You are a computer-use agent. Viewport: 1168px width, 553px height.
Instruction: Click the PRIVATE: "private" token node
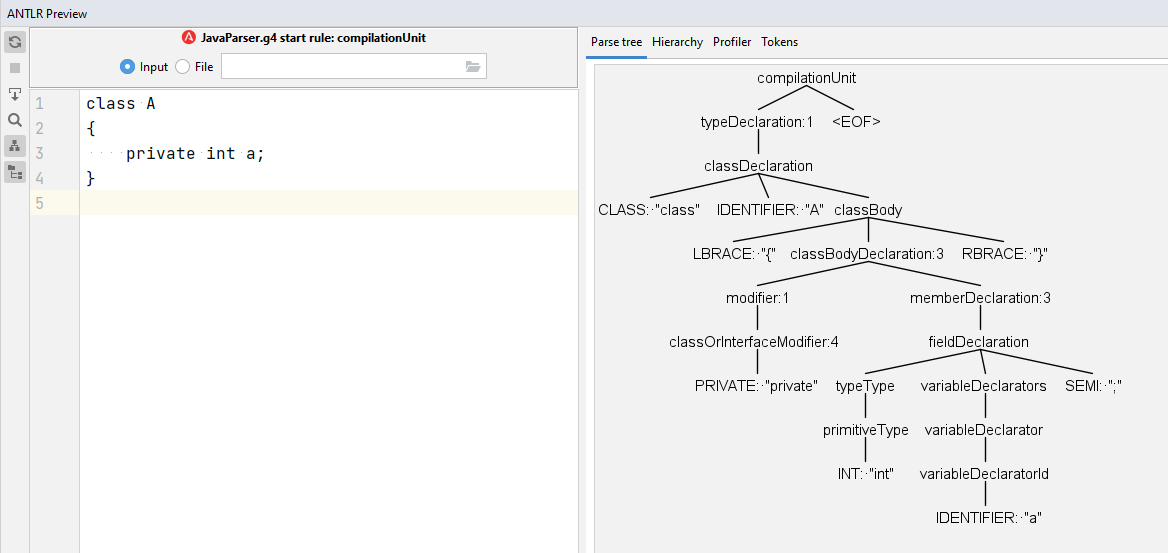tap(756, 386)
